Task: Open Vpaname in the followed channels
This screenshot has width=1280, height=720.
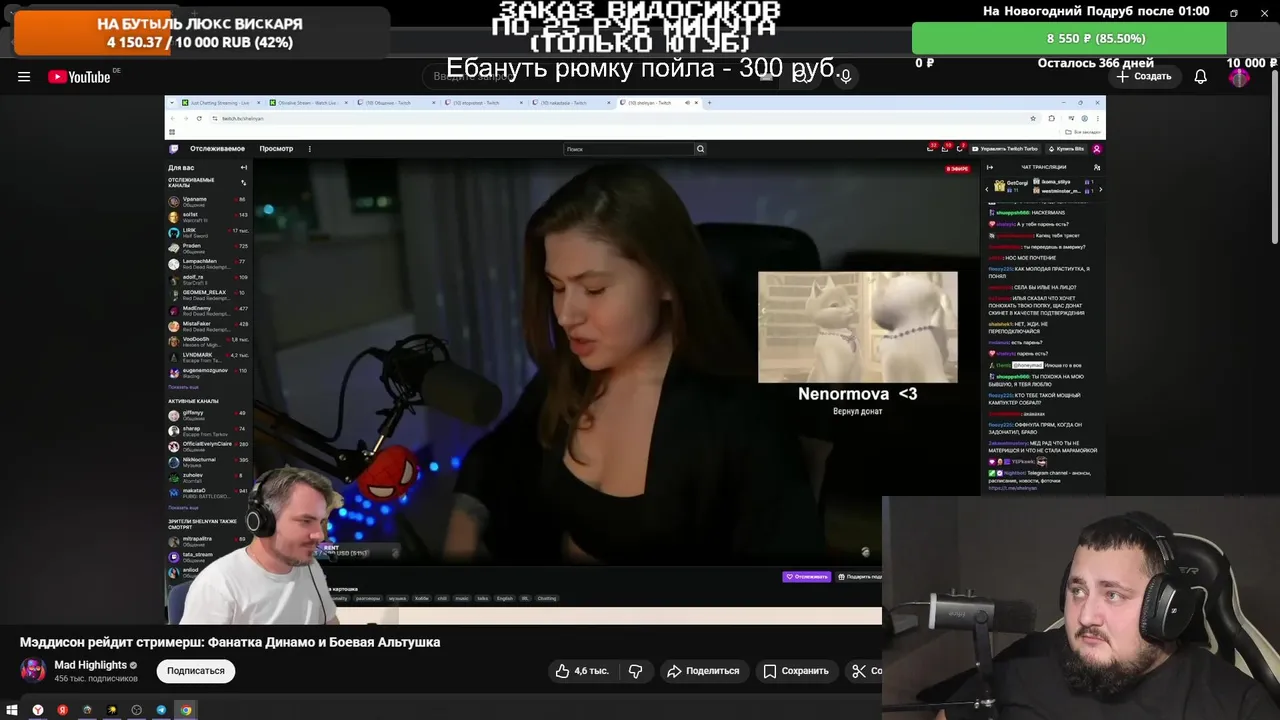Action: (x=208, y=201)
